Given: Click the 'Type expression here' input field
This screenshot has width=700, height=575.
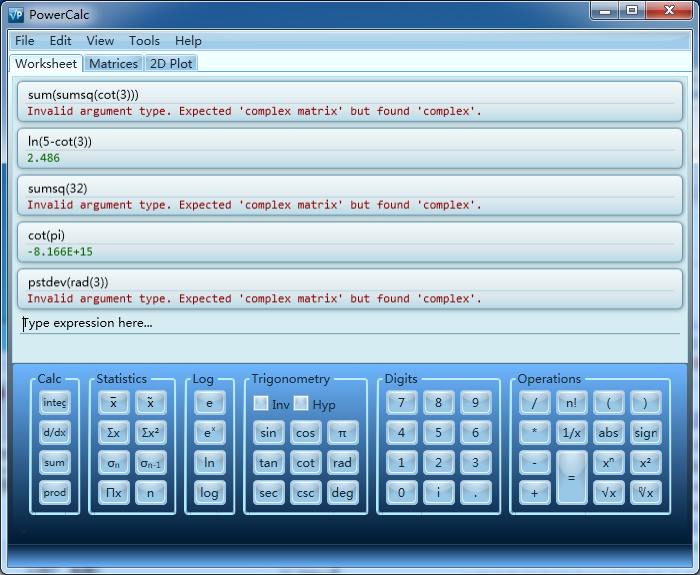Looking at the screenshot, I should 350,324.
